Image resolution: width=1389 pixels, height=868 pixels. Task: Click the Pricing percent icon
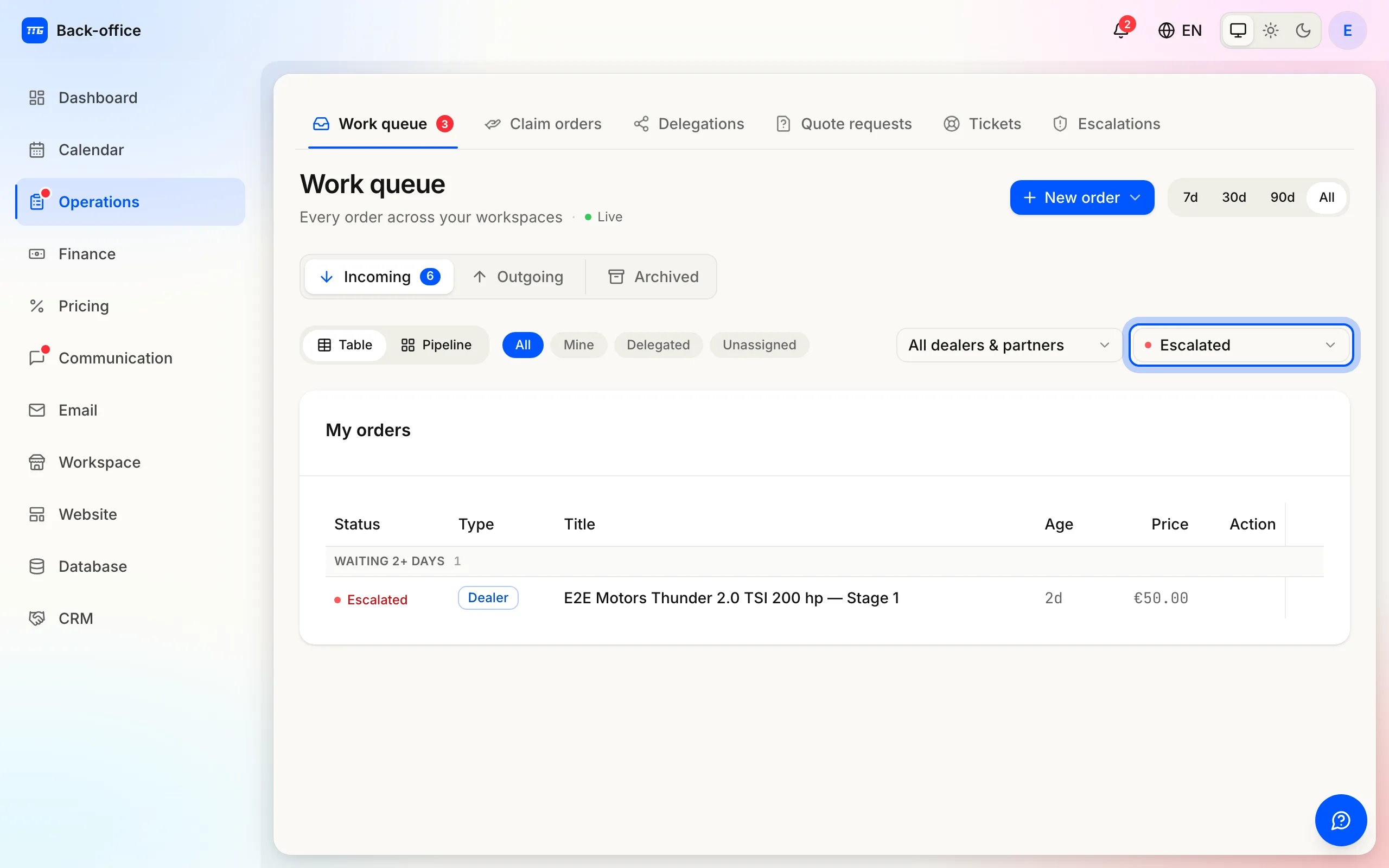pyautogui.click(x=37, y=306)
